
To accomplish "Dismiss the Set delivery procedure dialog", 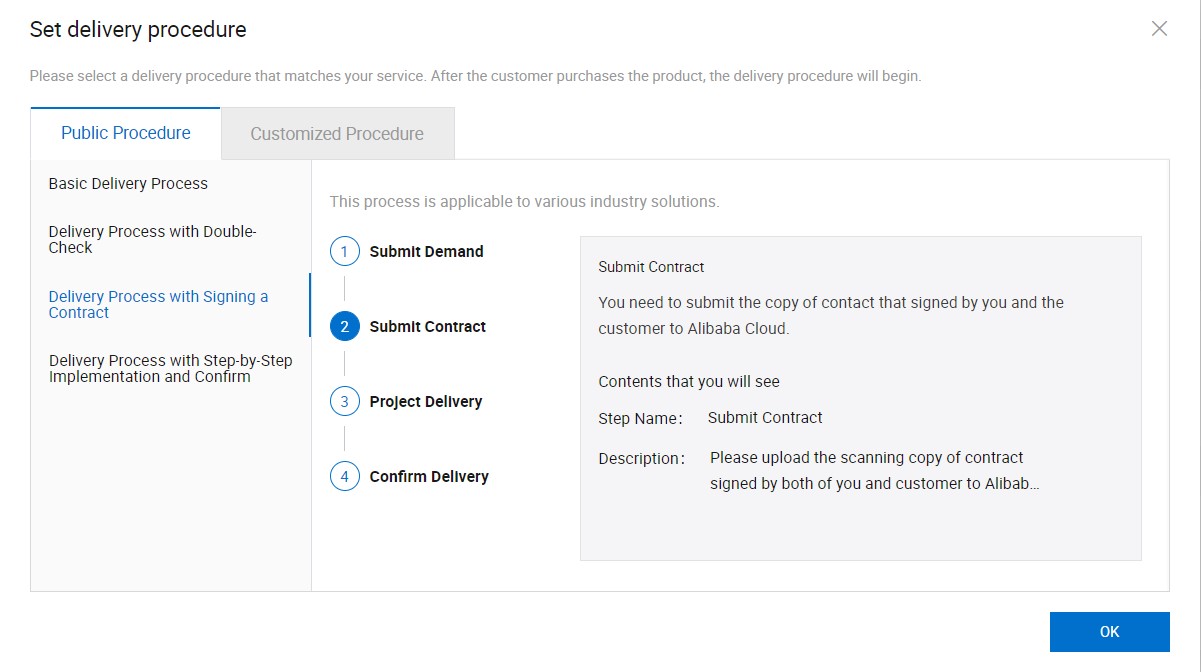I will (1159, 29).
